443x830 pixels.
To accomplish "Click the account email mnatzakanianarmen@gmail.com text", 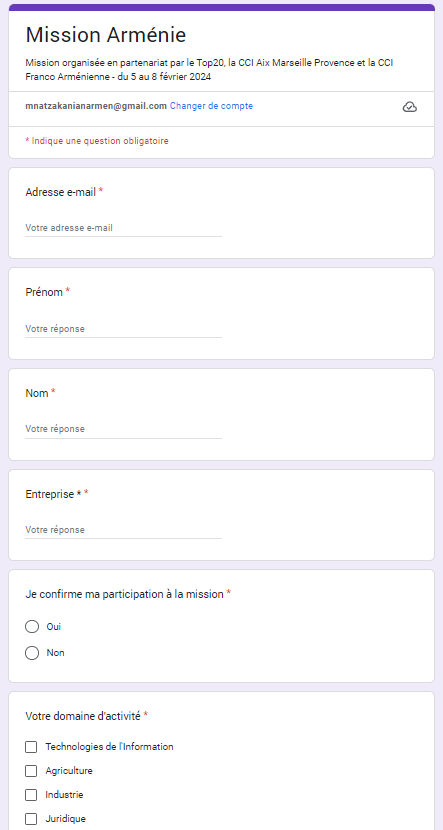I will click(x=96, y=106).
